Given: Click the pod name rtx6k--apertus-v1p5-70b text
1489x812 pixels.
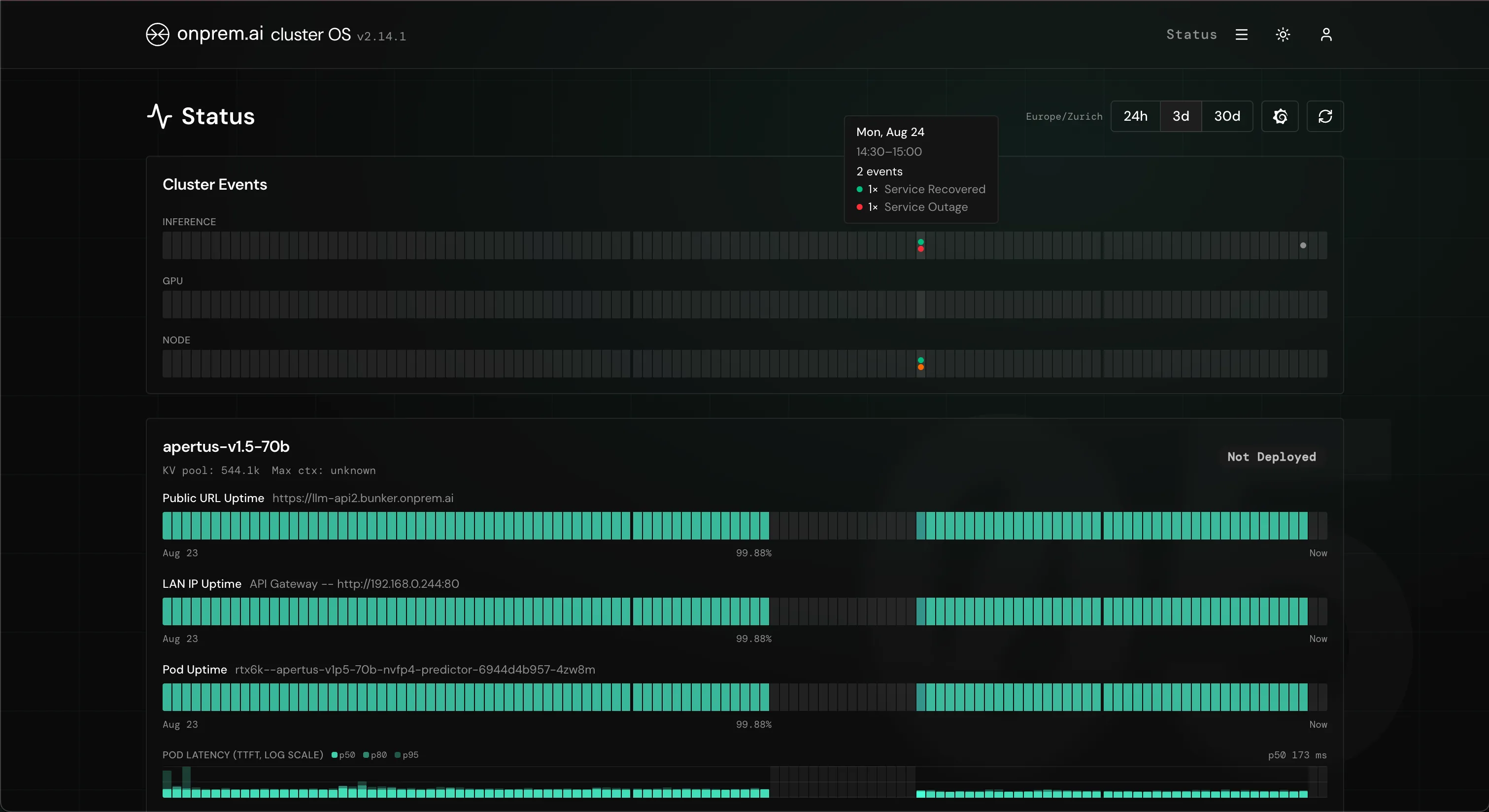Looking at the screenshot, I should pos(415,669).
